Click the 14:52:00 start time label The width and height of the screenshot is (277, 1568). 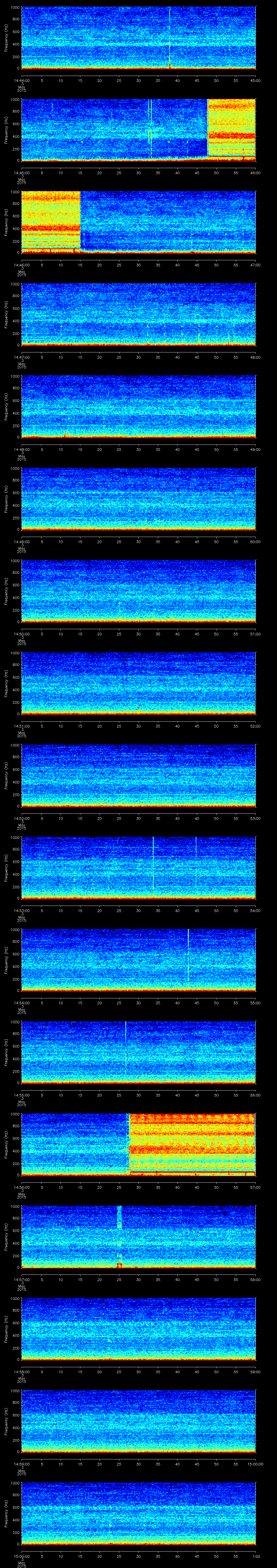pyautogui.click(x=21, y=819)
